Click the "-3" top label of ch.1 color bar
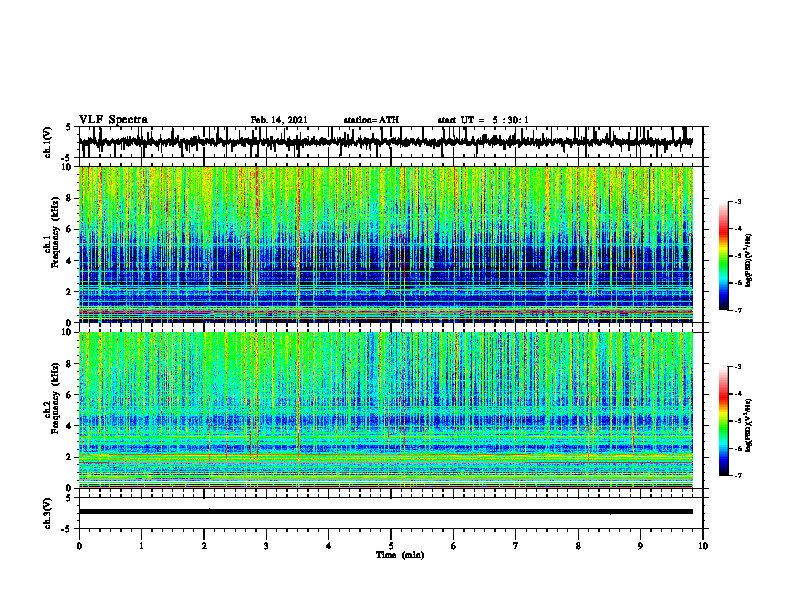The image size is (792, 612). coord(738,202)
